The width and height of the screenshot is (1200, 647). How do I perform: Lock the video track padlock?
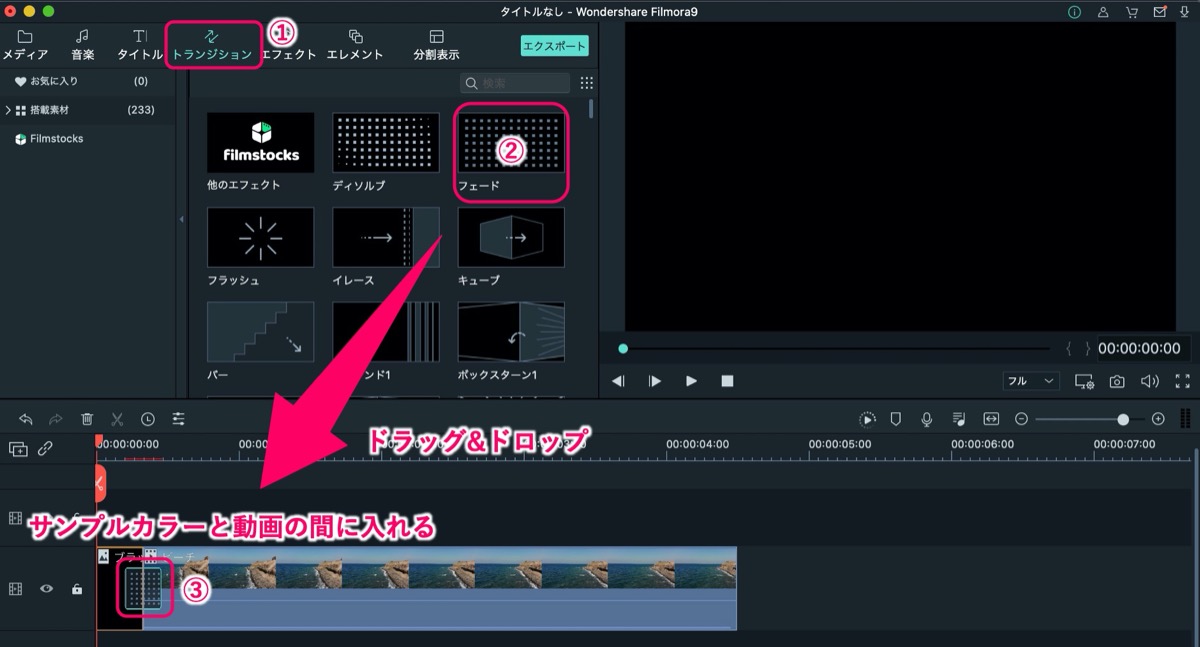(76, 589)
